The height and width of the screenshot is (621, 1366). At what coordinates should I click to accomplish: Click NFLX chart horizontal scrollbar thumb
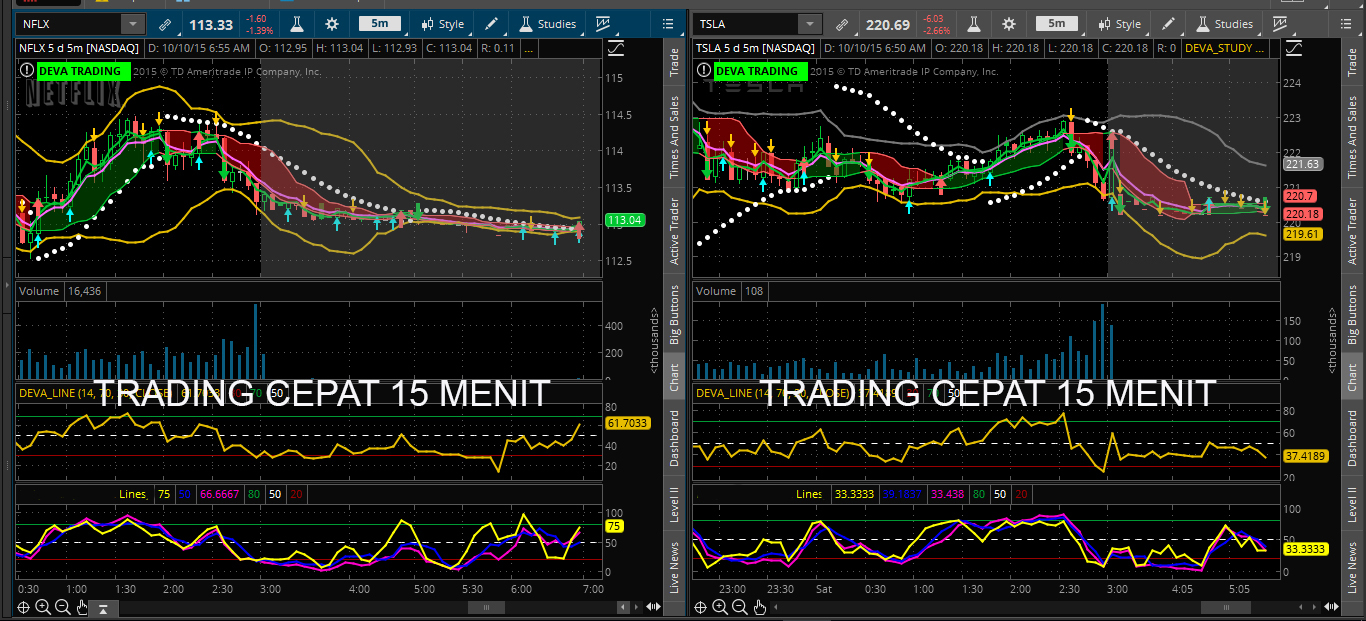coord(487,607)
